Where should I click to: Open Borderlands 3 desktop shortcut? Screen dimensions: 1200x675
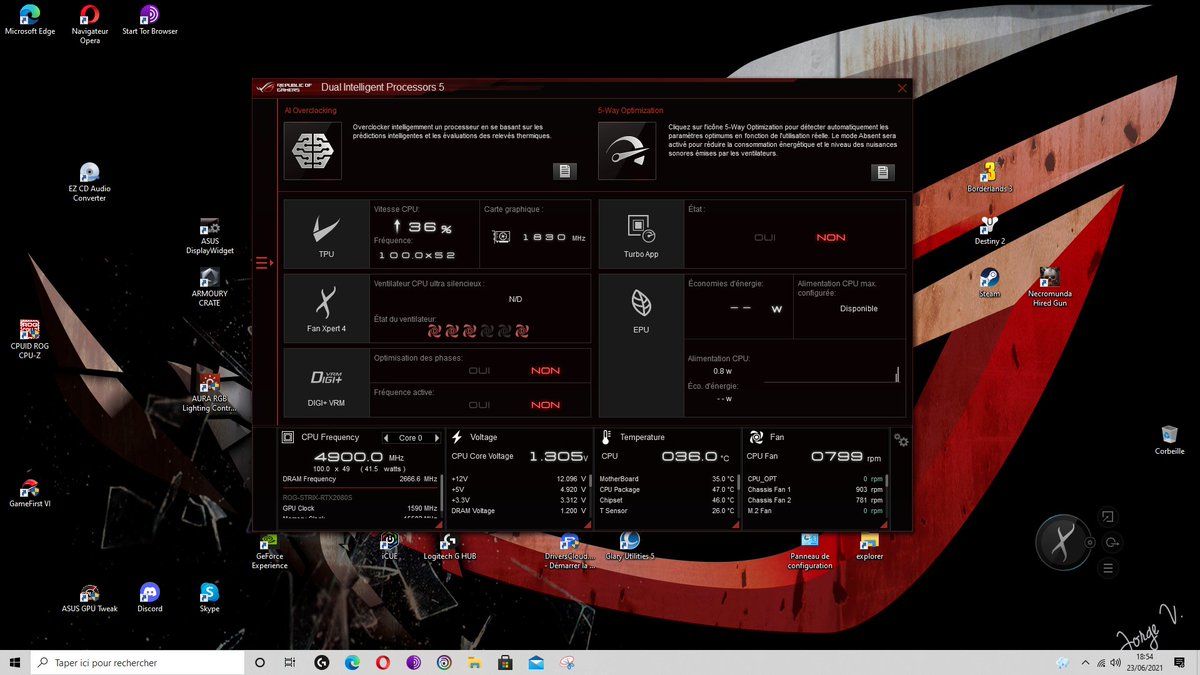tap(990, 177)
